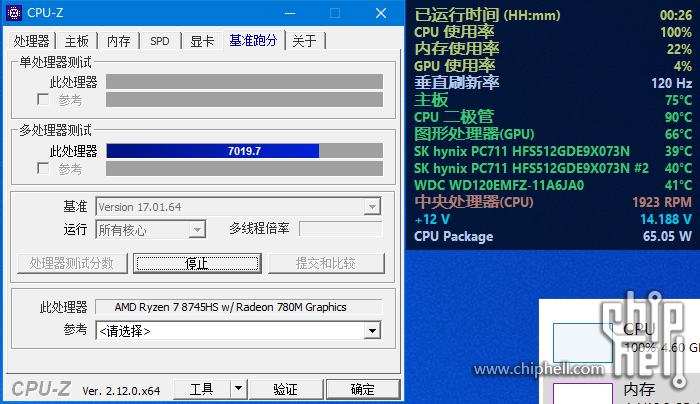Screen dimensions: 700x404
Task: Click the SK hynix PC711 #2 40°C entry
Action: pos(553,168)
